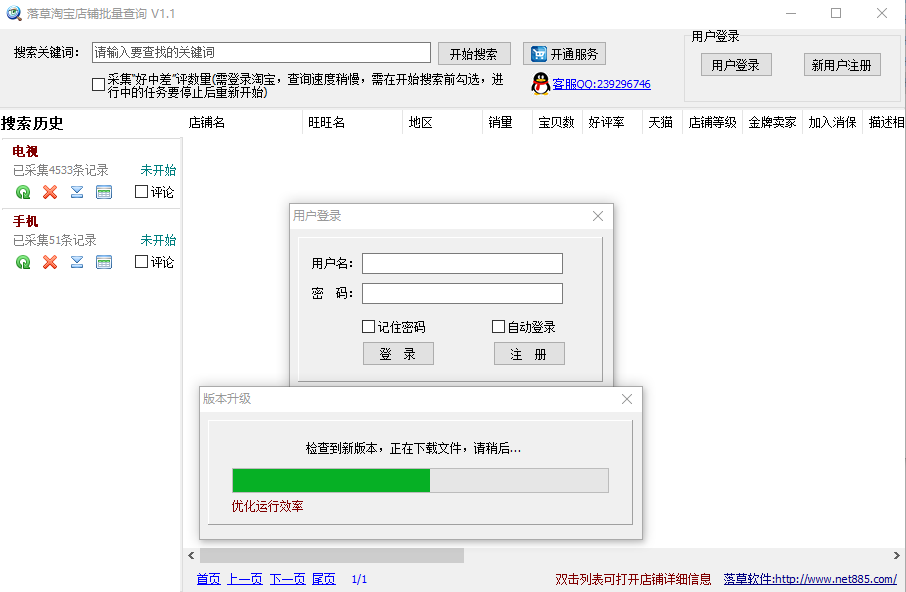
Task: Click the 密码 text field
Action: pos(462,293)
